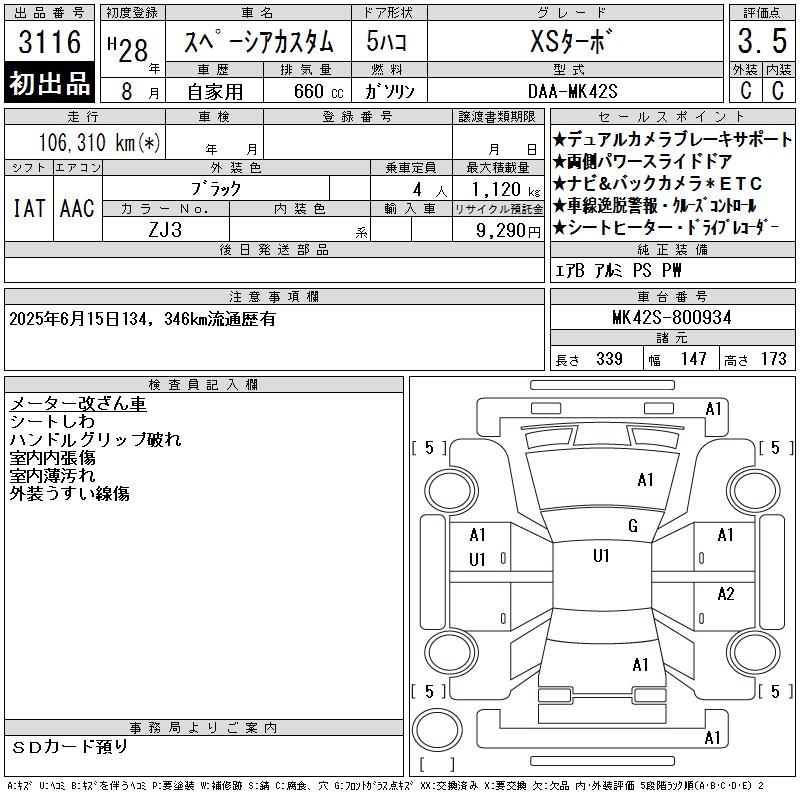This screenshot has height=800, width=800.
Task: Click the 2025年6月15日 mileage history note
Action: coord(142,320)
